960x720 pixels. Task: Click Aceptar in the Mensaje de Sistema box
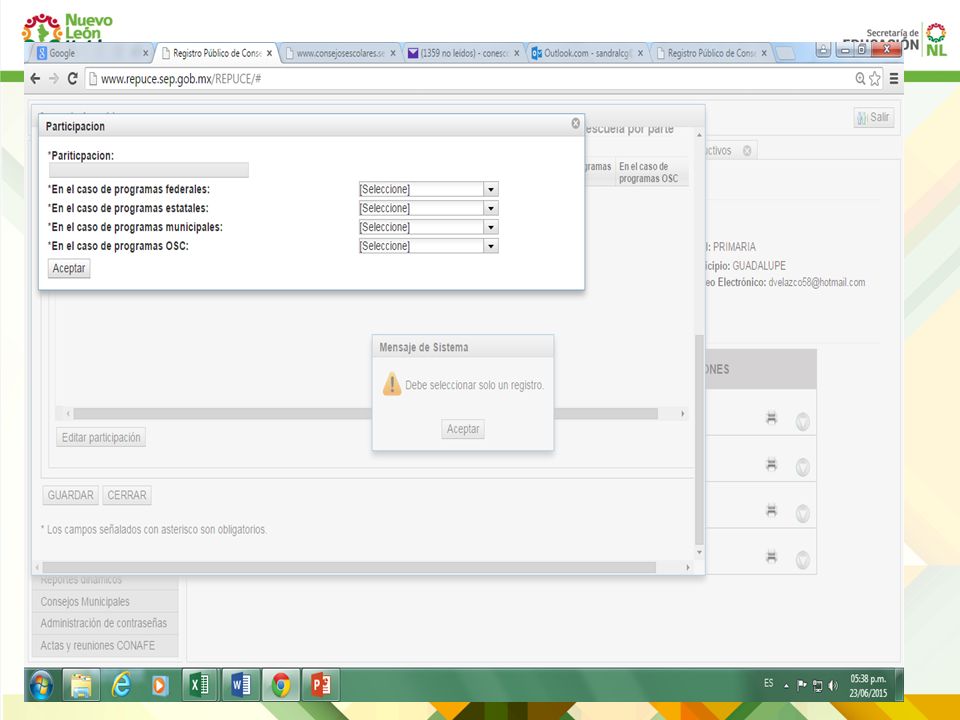click(463, 429)
